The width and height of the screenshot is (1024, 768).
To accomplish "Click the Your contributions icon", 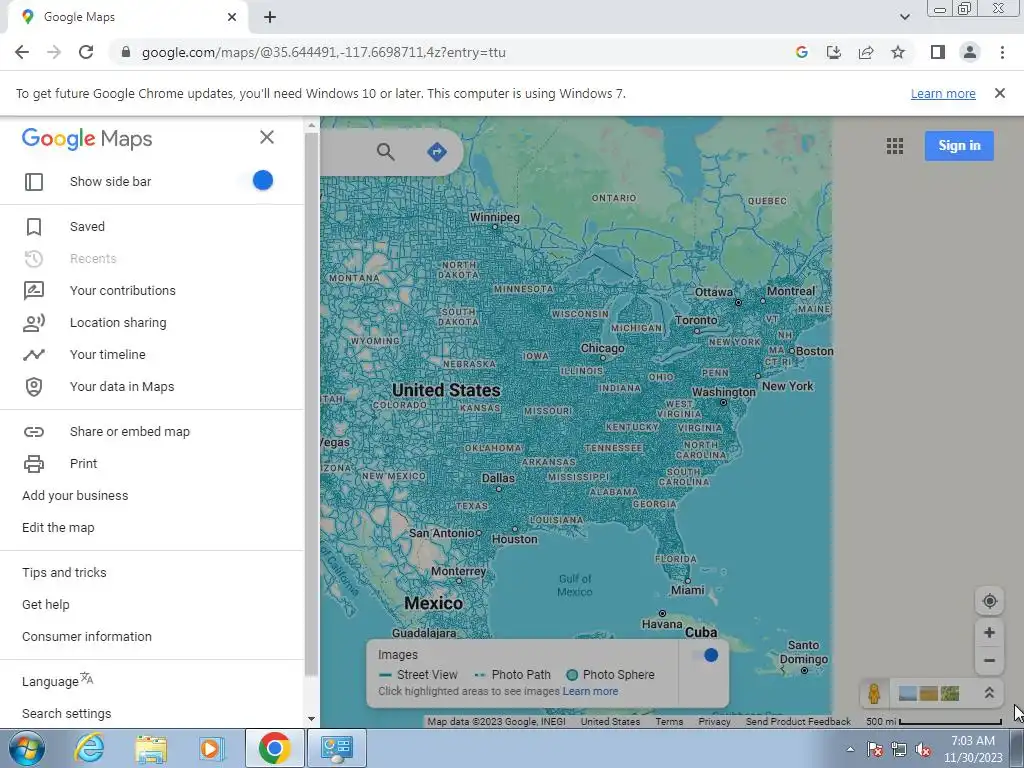I will (34, 290).
